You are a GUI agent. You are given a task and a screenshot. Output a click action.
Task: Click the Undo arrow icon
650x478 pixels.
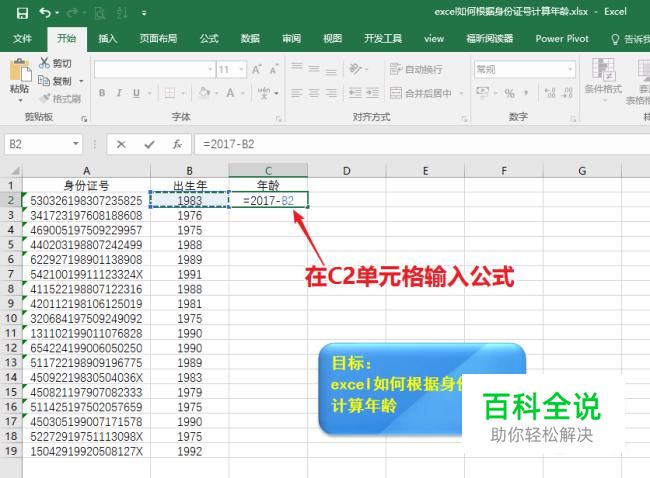[x=45, y=13]
